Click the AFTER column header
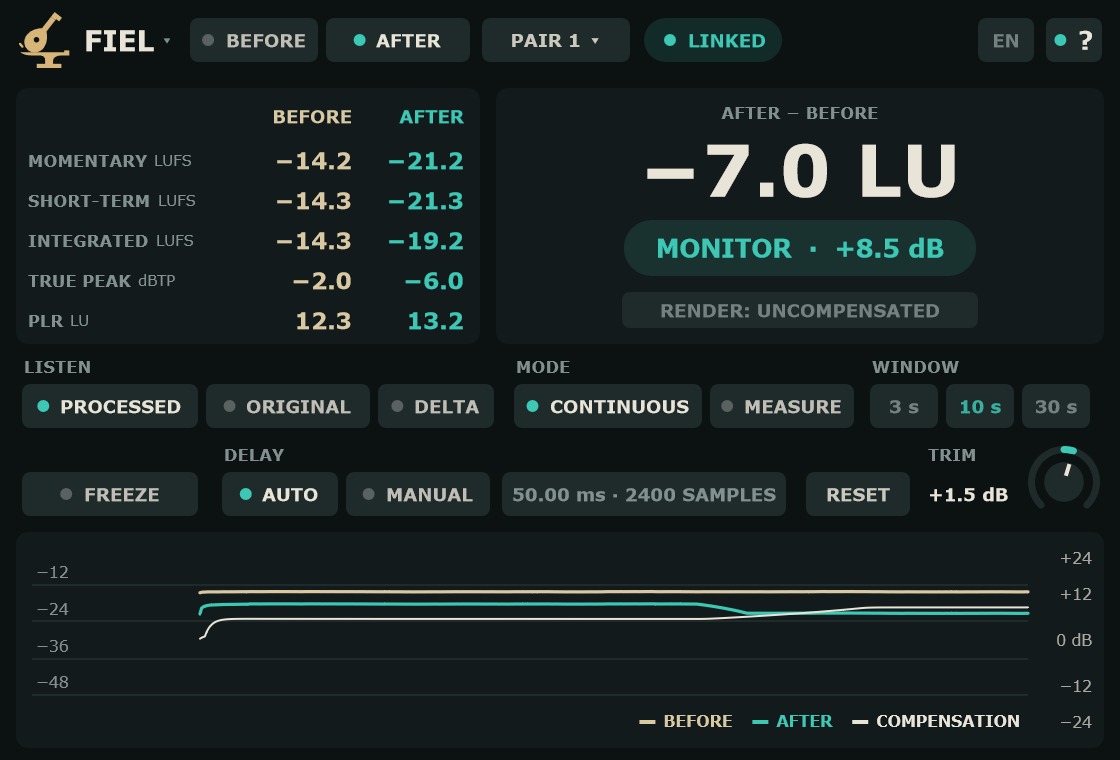1120x760 pixels. pyautogui.click(x=431, y=117)
